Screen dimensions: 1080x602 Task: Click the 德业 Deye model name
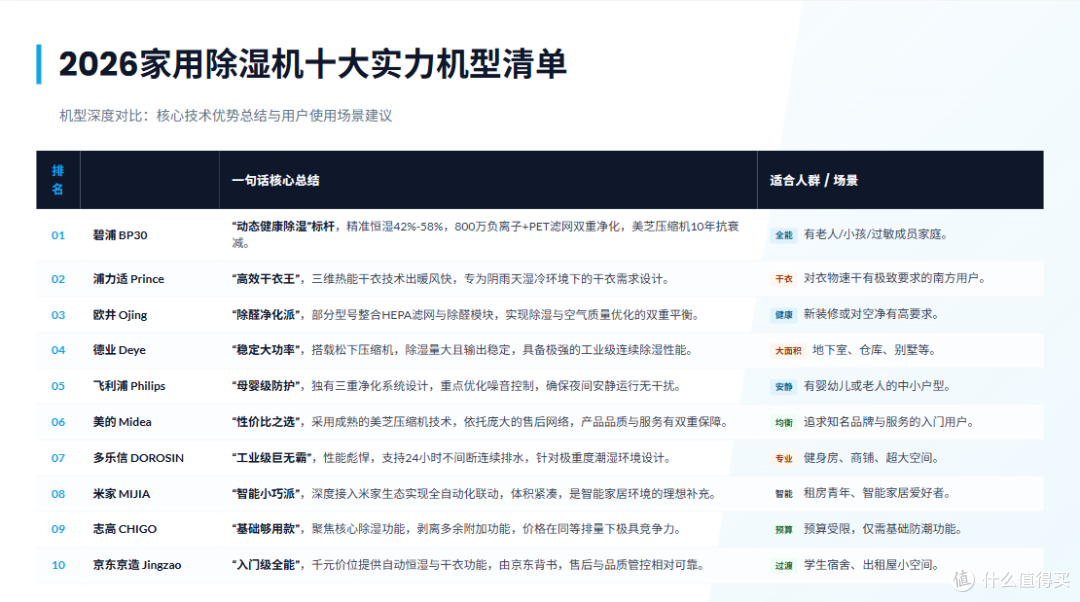pos(119,350)
